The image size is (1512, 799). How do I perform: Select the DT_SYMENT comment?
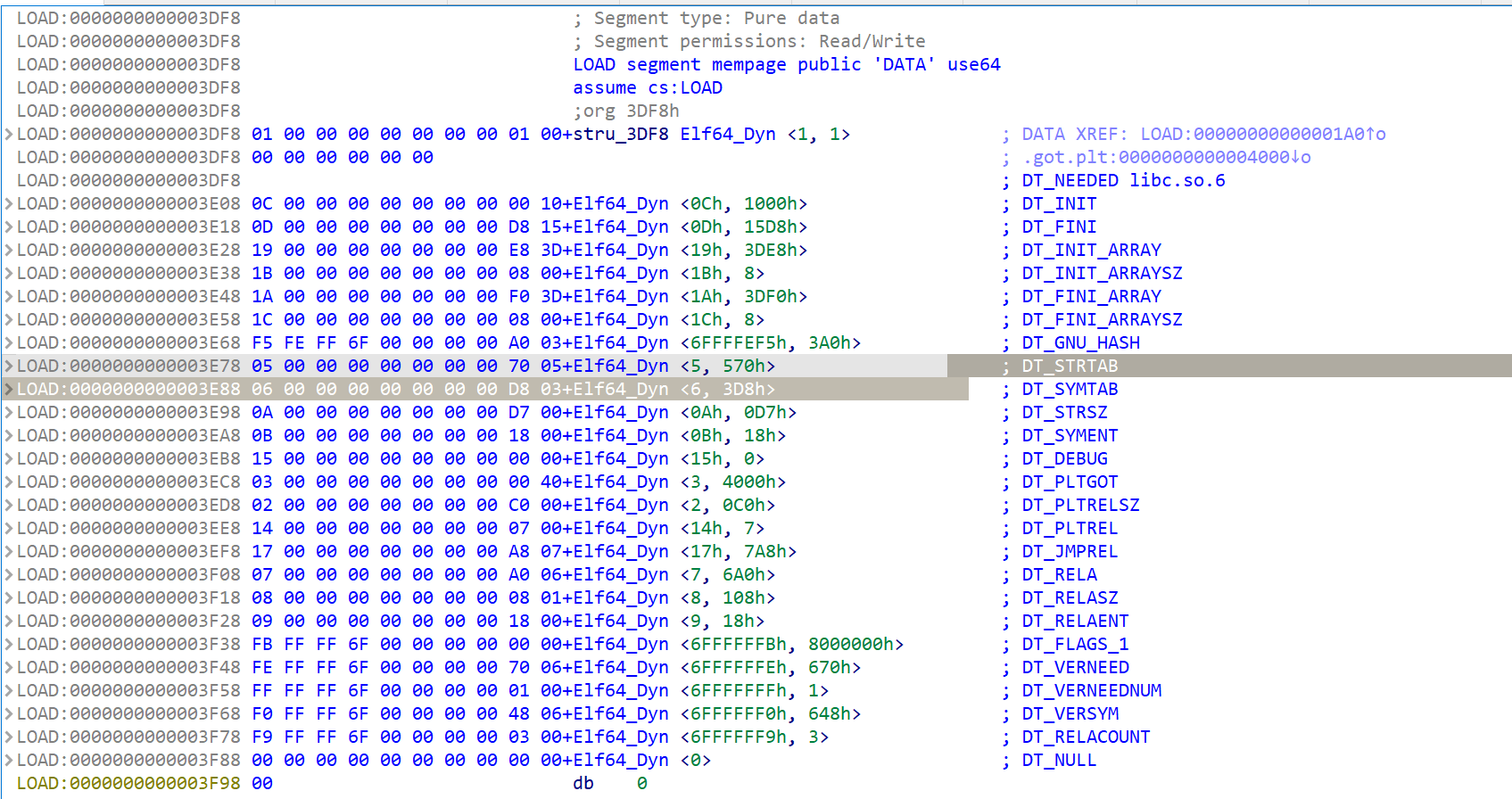pyautogui.click(x=1070, y=435)
